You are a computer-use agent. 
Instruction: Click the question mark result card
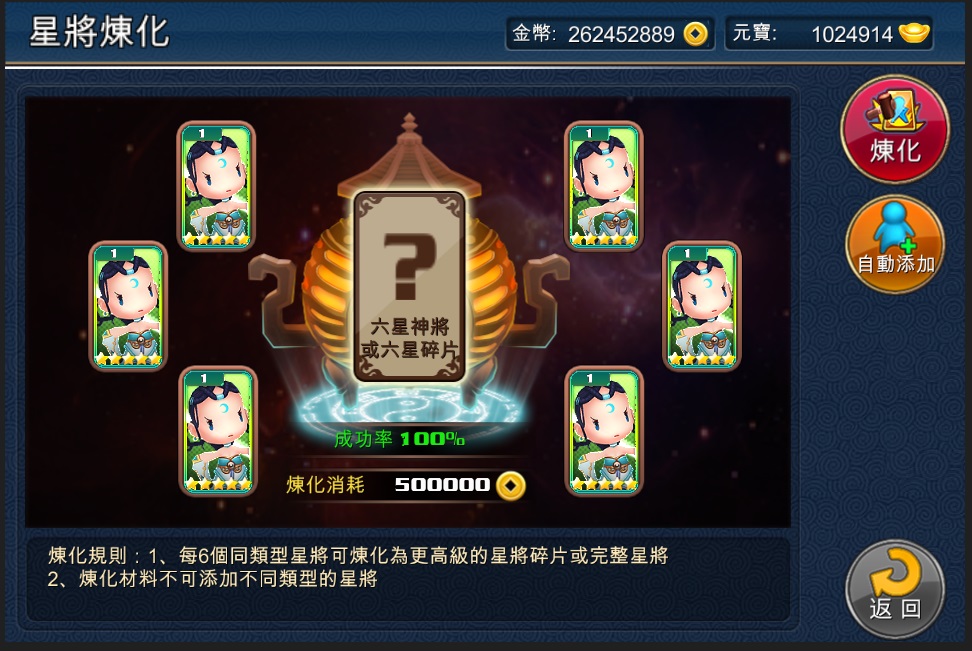(x=409, y=286)
